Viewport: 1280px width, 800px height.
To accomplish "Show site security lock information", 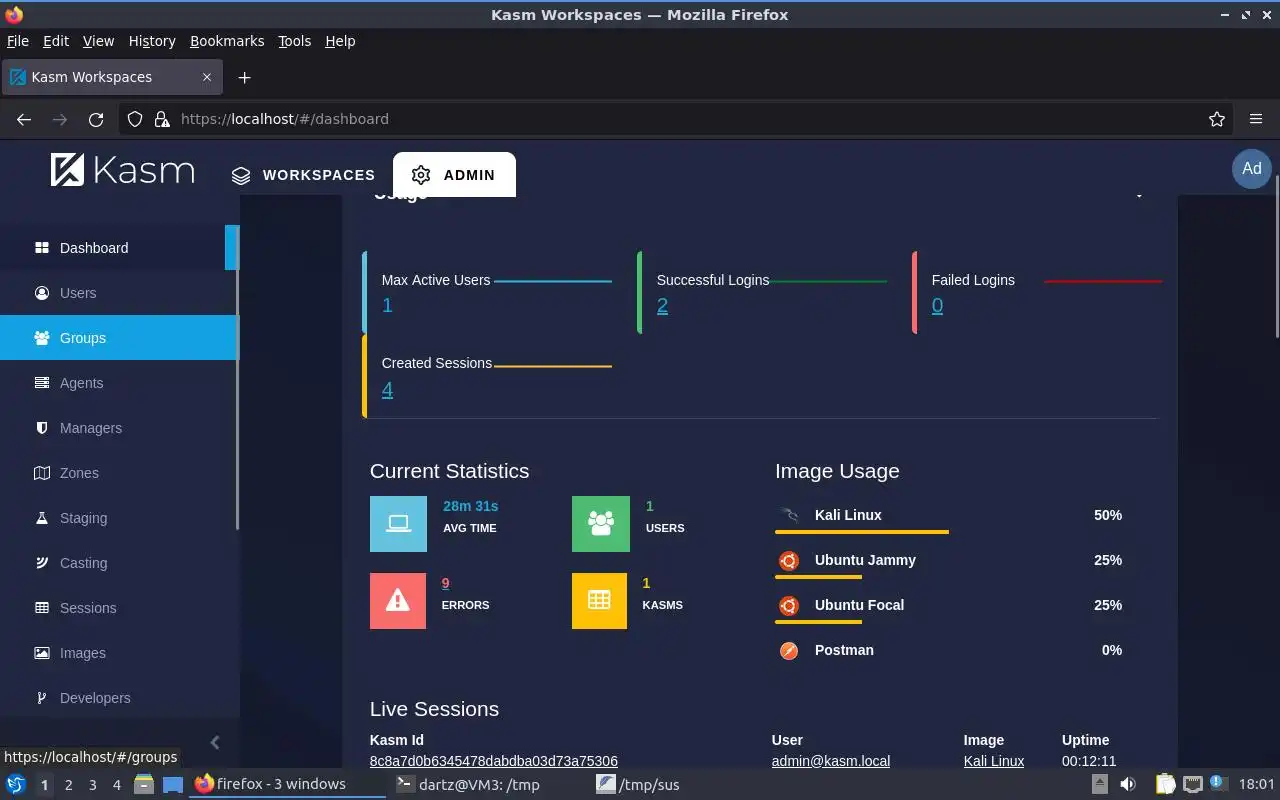I will [162, 119].
